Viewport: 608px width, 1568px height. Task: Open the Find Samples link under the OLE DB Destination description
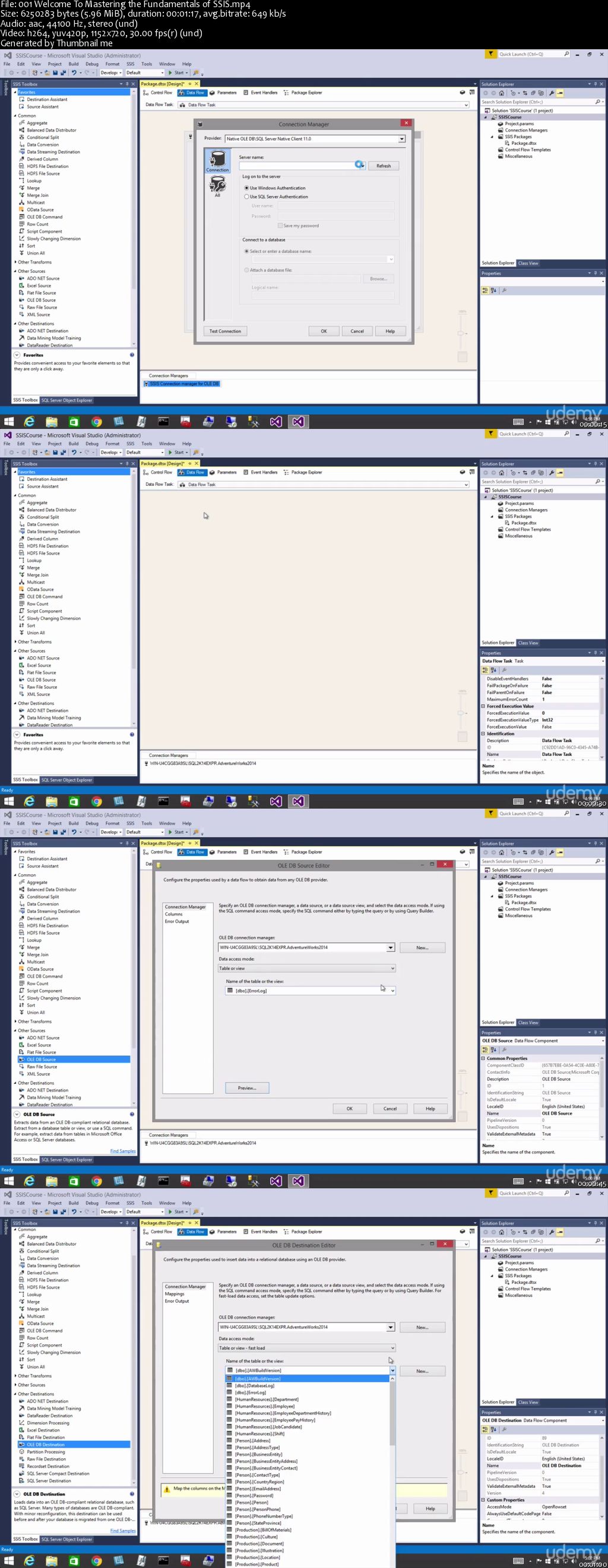122,1531
